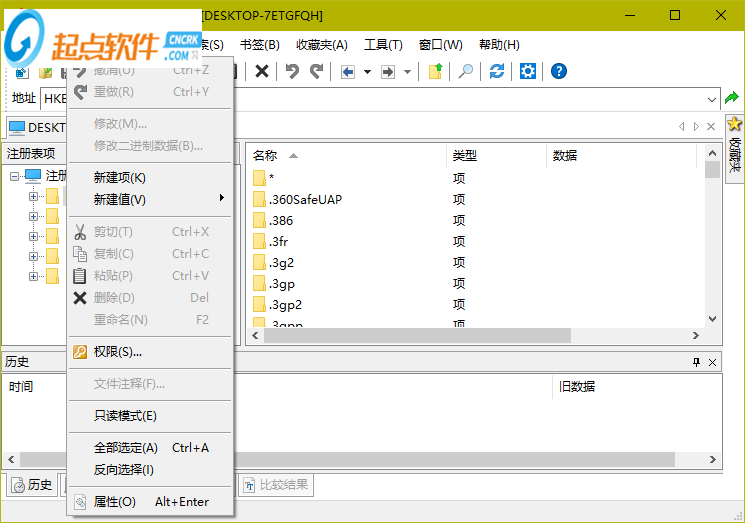Click the undo arrow toolbar icon
Image resolution: width=745 pixels, height=523 pixels.
(292, 71)
